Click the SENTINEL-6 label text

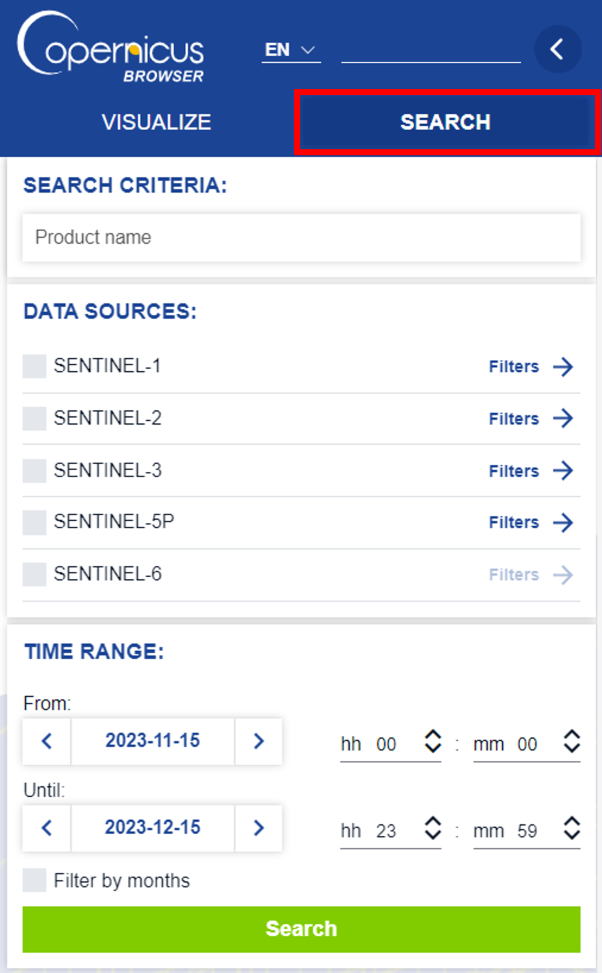point(107,574)
